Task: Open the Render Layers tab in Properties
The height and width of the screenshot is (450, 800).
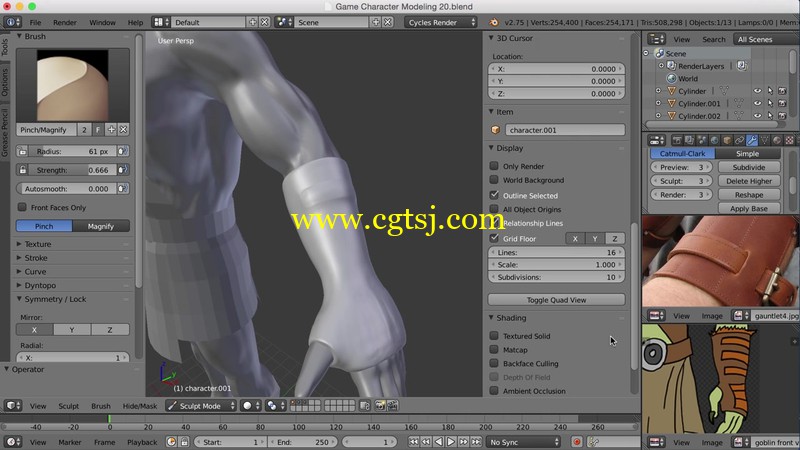Action: [689, 140]
